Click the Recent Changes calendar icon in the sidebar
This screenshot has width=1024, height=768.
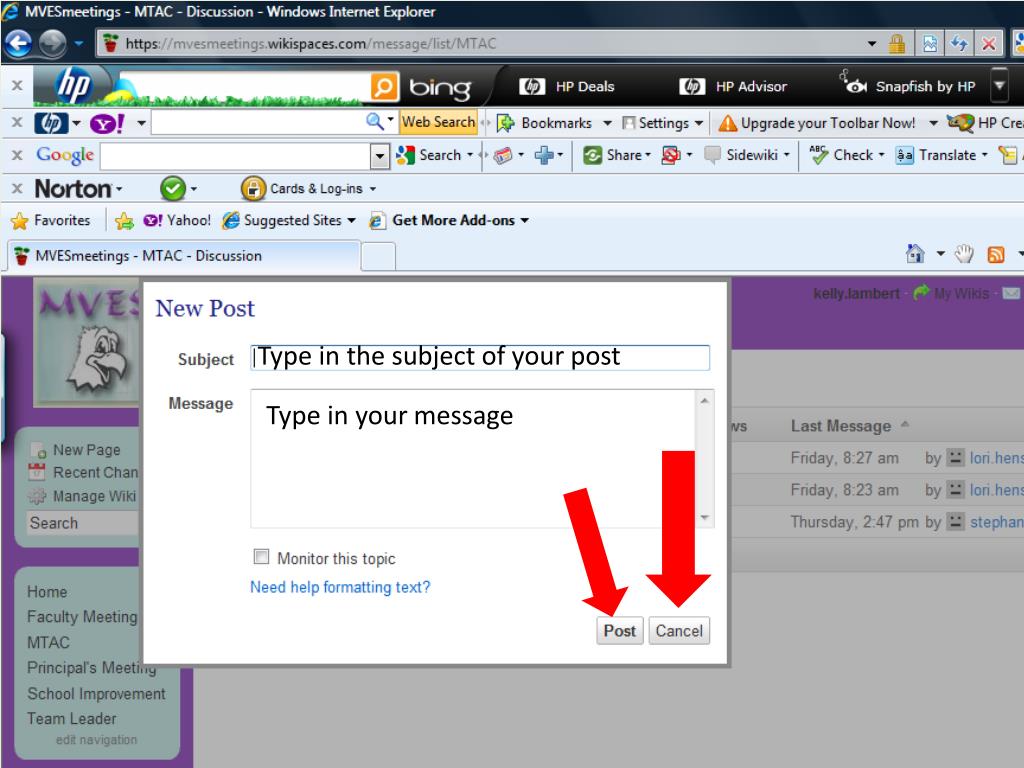[x=37, y=472]
